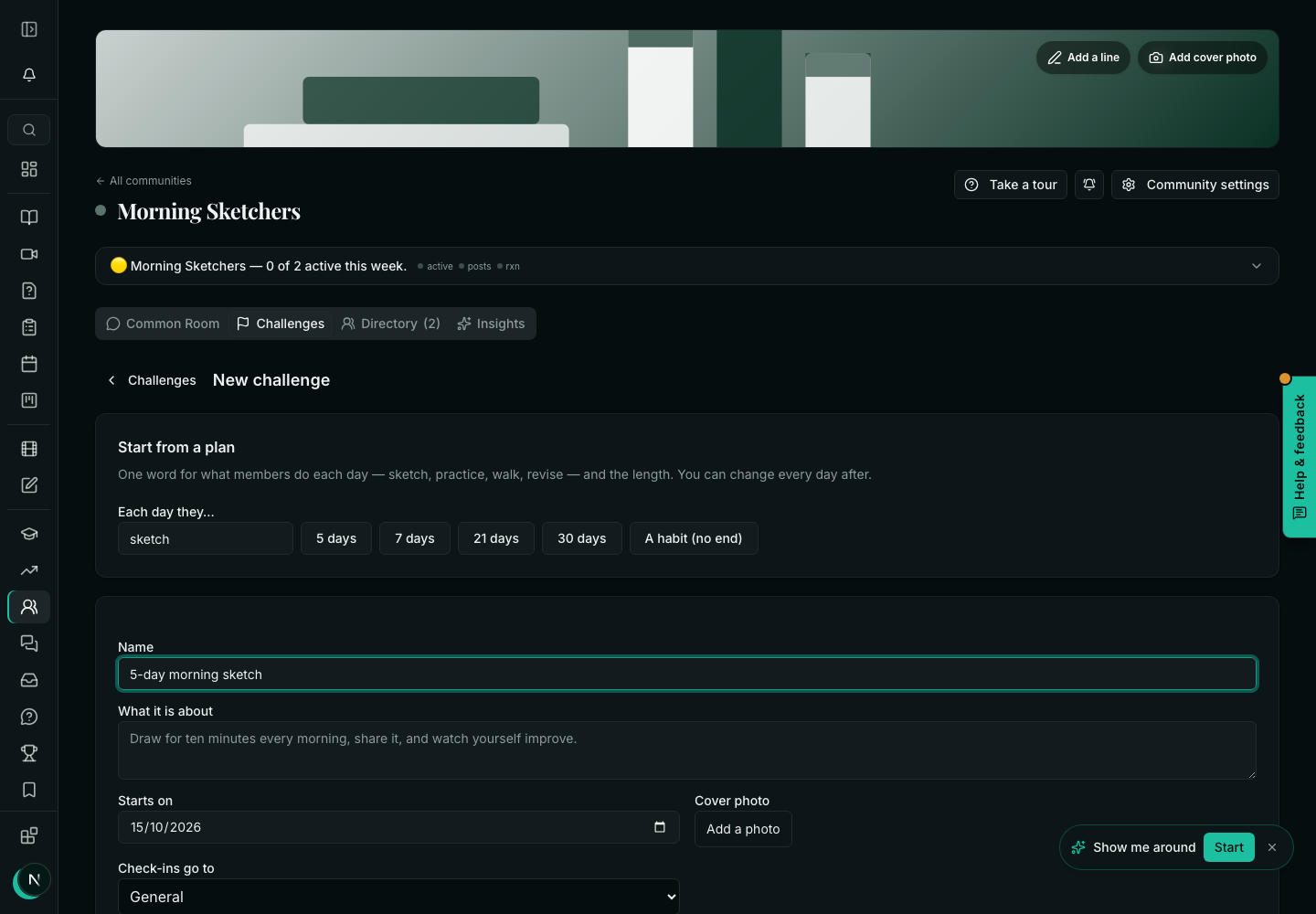Open the Directory (2) tab
Image resolution: width=1316 pixels, height=914 pixels.
[391, 324]
